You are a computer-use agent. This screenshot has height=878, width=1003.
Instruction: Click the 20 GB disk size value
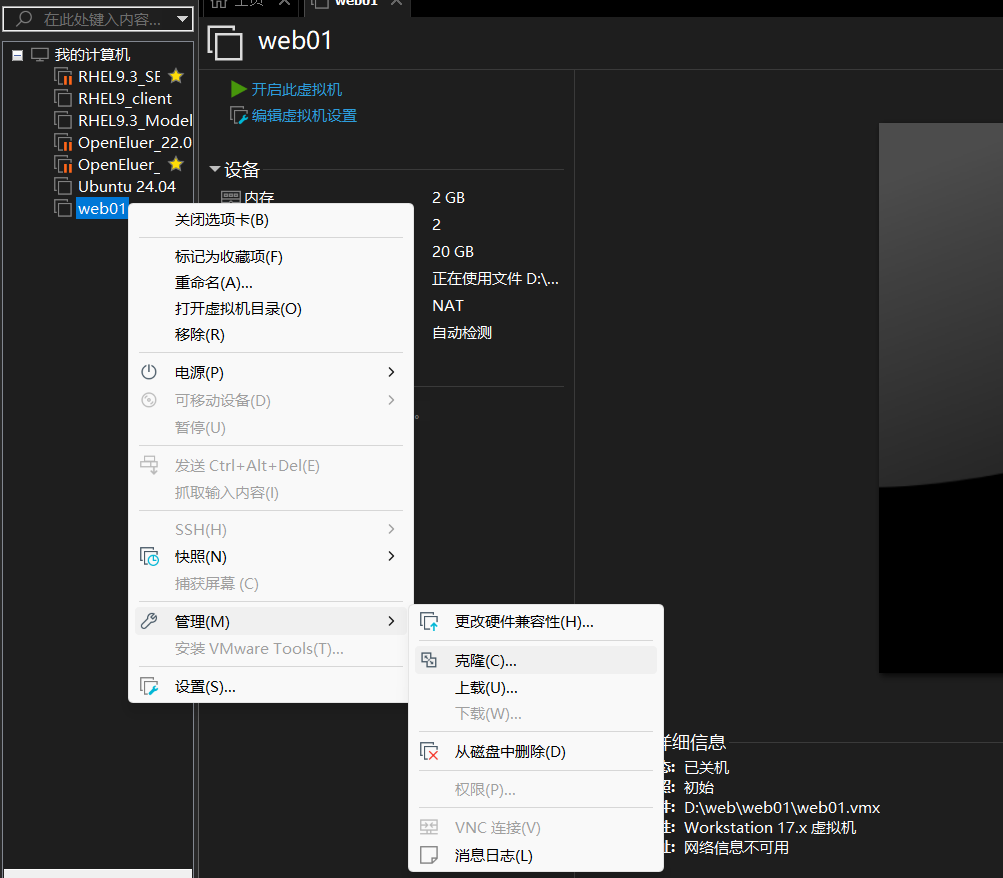[x=453, y=252]
